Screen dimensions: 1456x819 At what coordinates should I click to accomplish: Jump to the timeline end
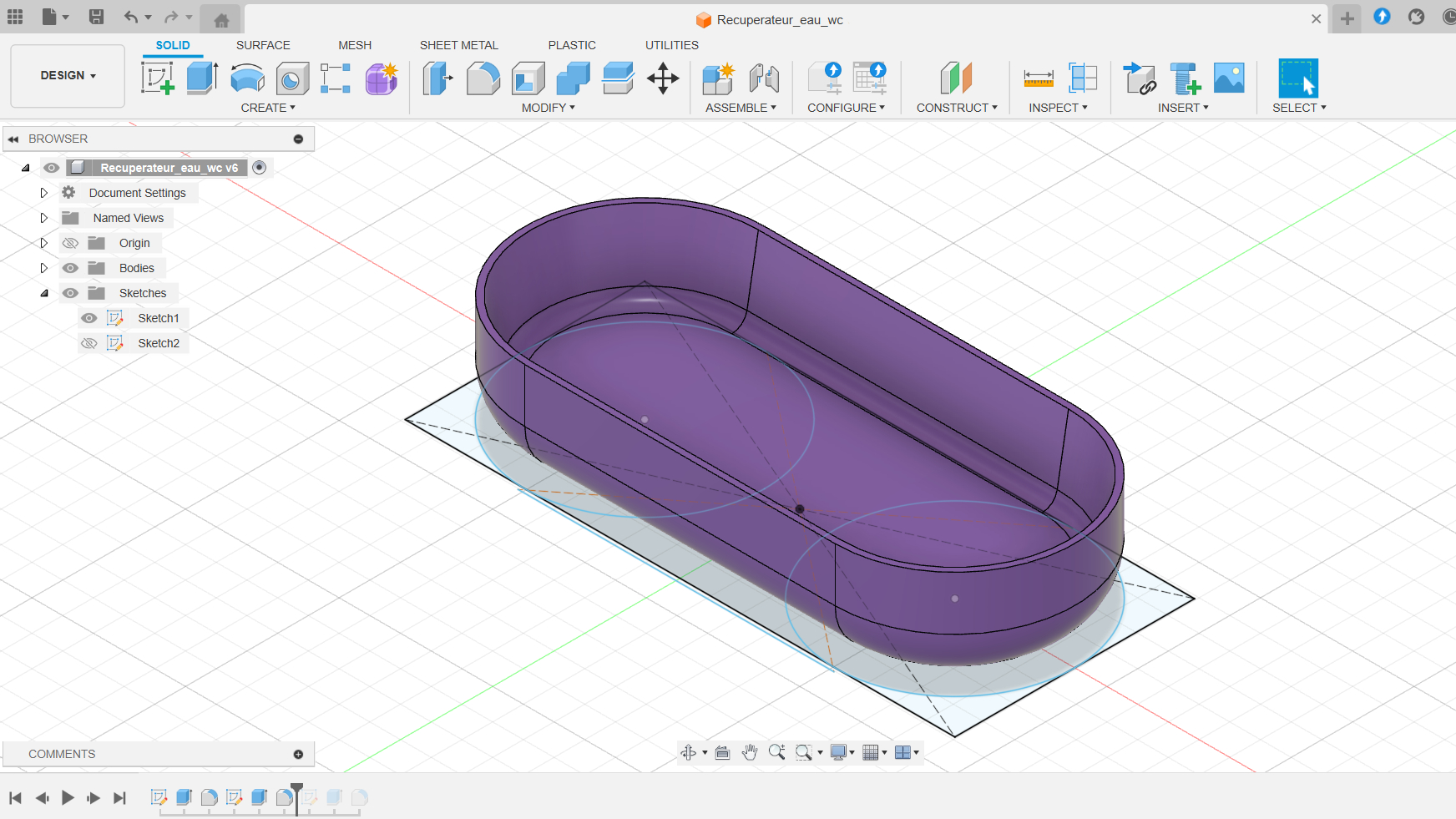[x=120, y=798]
